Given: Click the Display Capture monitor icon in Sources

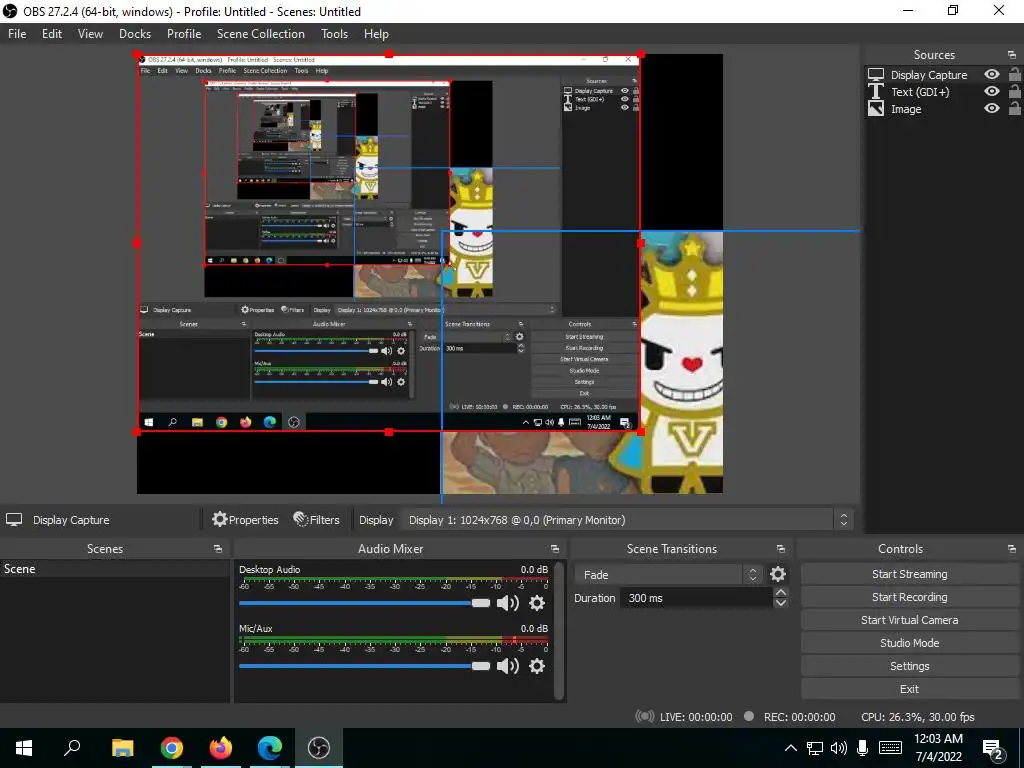Looking at the screenshot, I should (876, 74).
